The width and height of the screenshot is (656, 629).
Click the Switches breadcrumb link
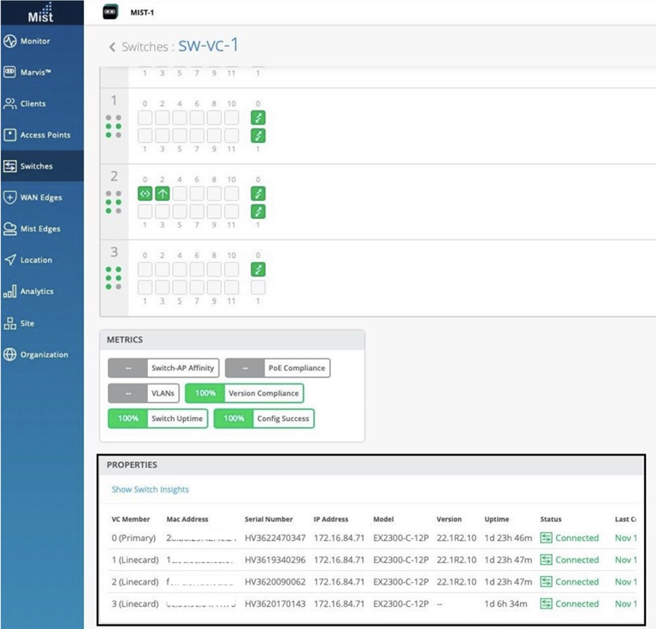(x=145, y=47)
